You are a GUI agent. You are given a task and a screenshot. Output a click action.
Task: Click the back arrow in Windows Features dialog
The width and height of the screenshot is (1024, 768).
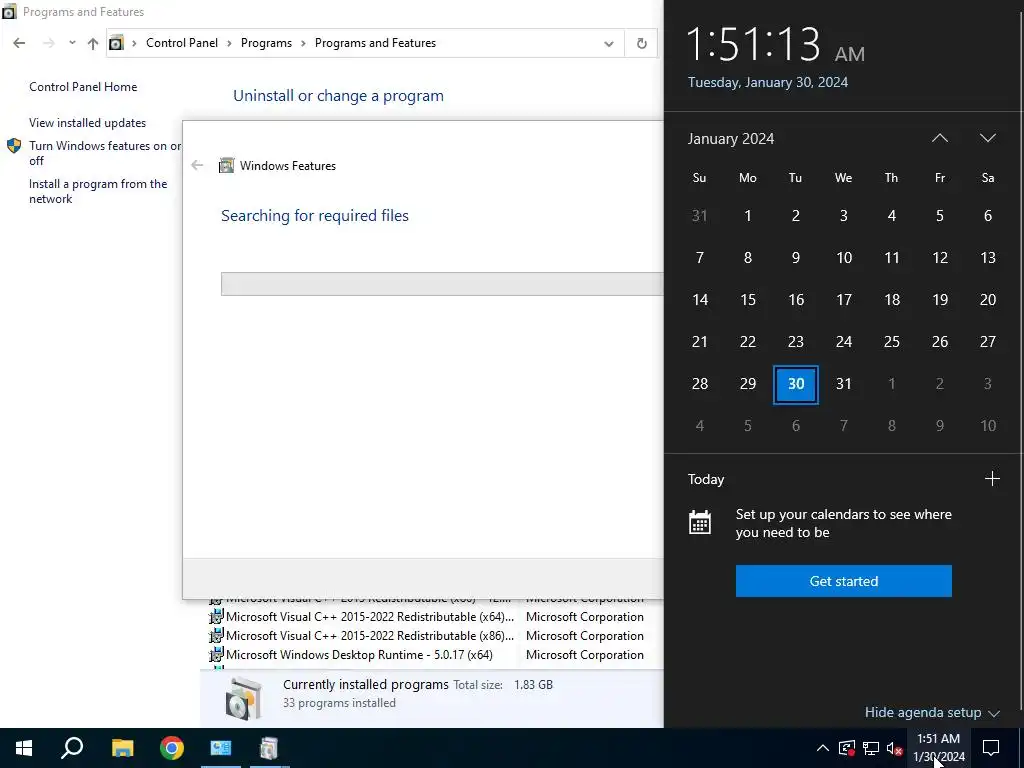(197, 165)
